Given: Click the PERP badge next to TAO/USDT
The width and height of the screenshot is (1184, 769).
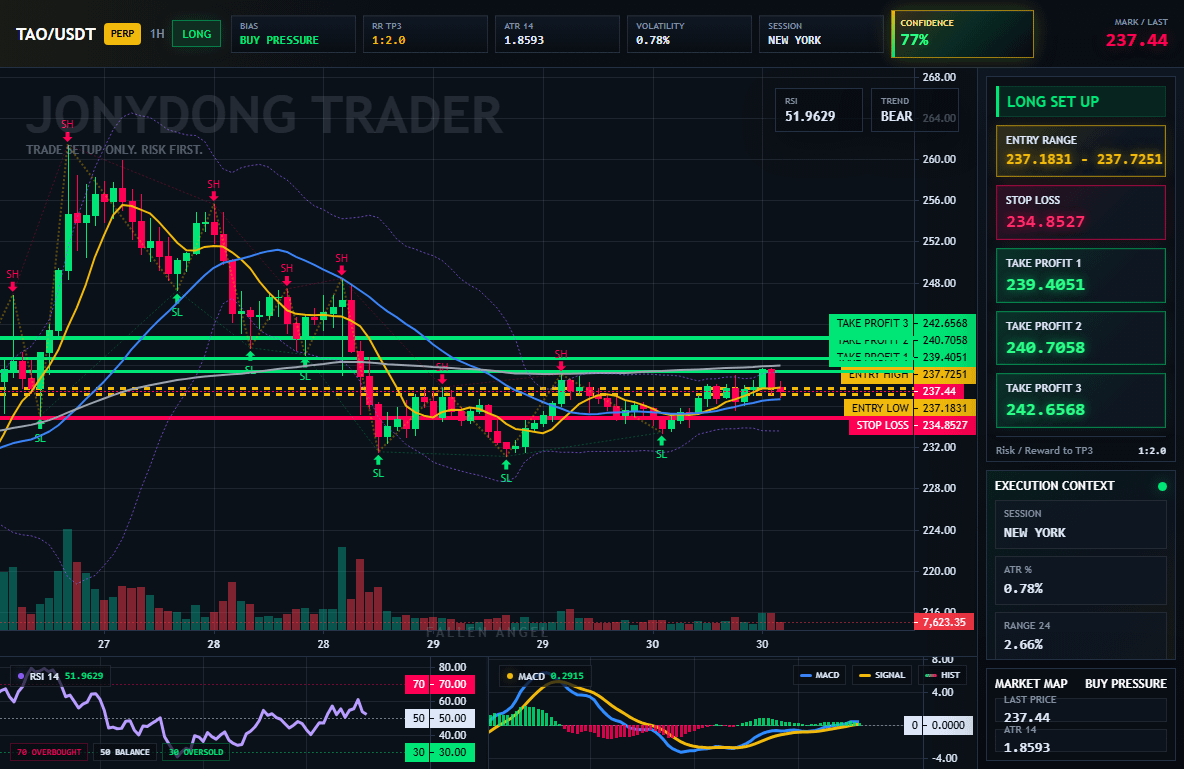Looking at the screenshot, I should (122, 34).
